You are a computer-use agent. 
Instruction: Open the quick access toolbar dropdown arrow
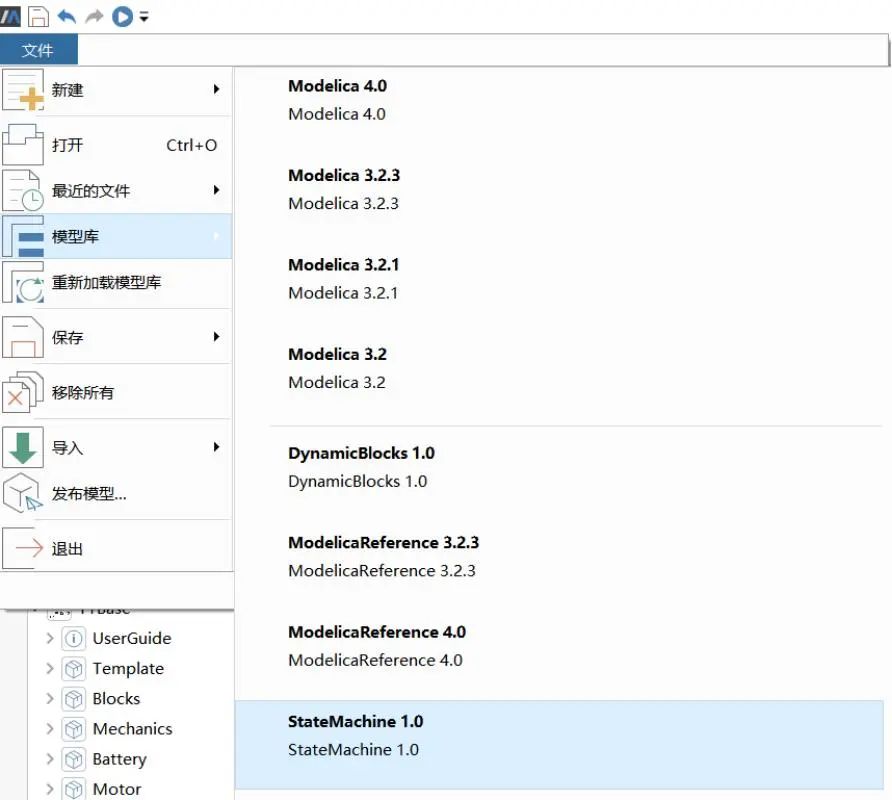point(144,18)
